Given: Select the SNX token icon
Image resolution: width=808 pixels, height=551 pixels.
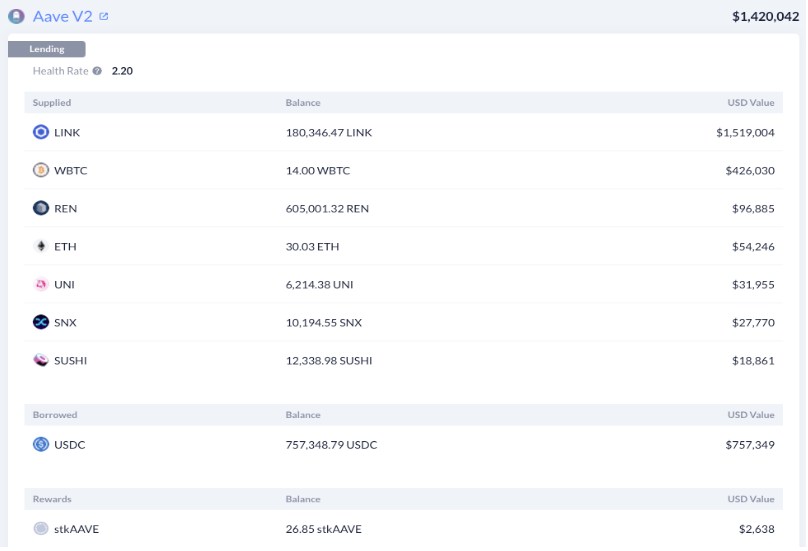Looking at the screenshot, I should [x=41, y=322].
